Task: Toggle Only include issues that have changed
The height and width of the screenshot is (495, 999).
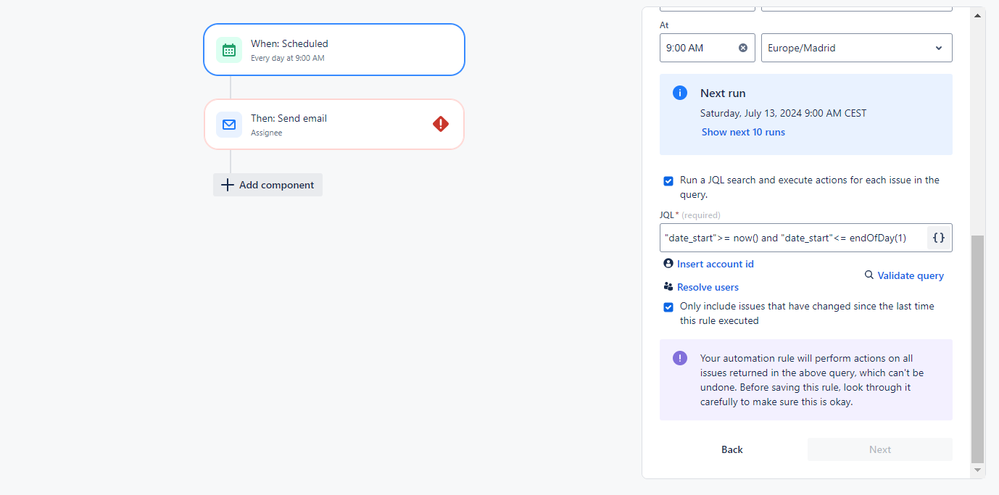Action: coord(668,307)
